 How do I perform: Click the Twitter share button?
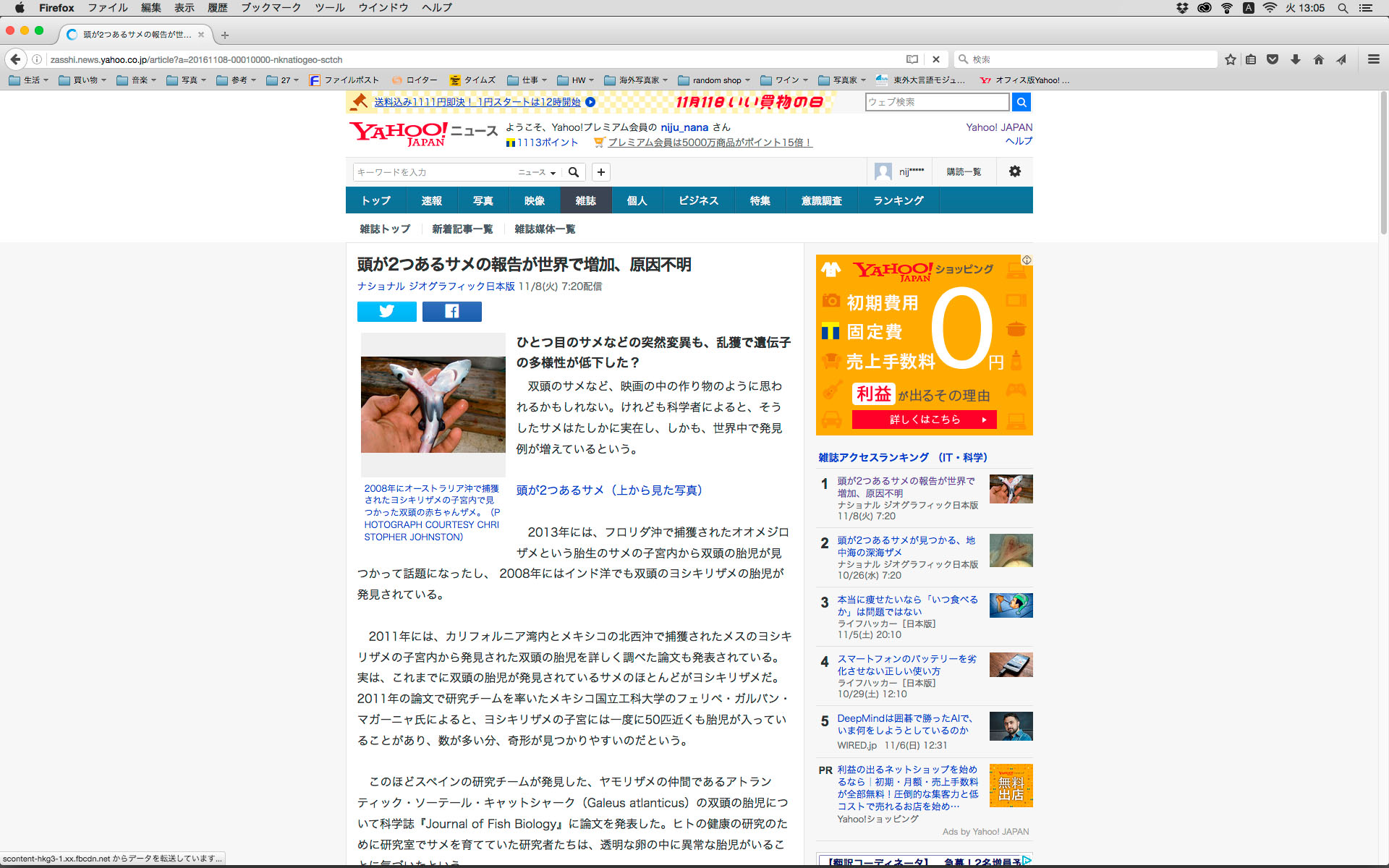(x=386, y=311)
